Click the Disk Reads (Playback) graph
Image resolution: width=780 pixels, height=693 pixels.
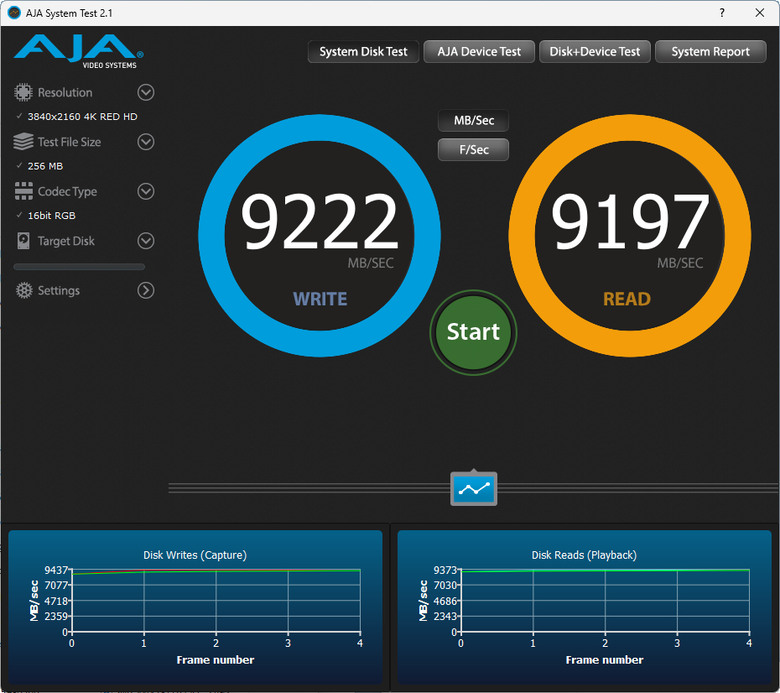(584, 607)
